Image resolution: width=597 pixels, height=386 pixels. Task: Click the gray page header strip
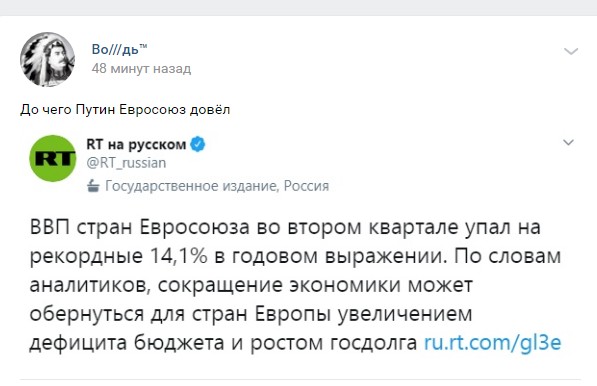click(298, 8)
